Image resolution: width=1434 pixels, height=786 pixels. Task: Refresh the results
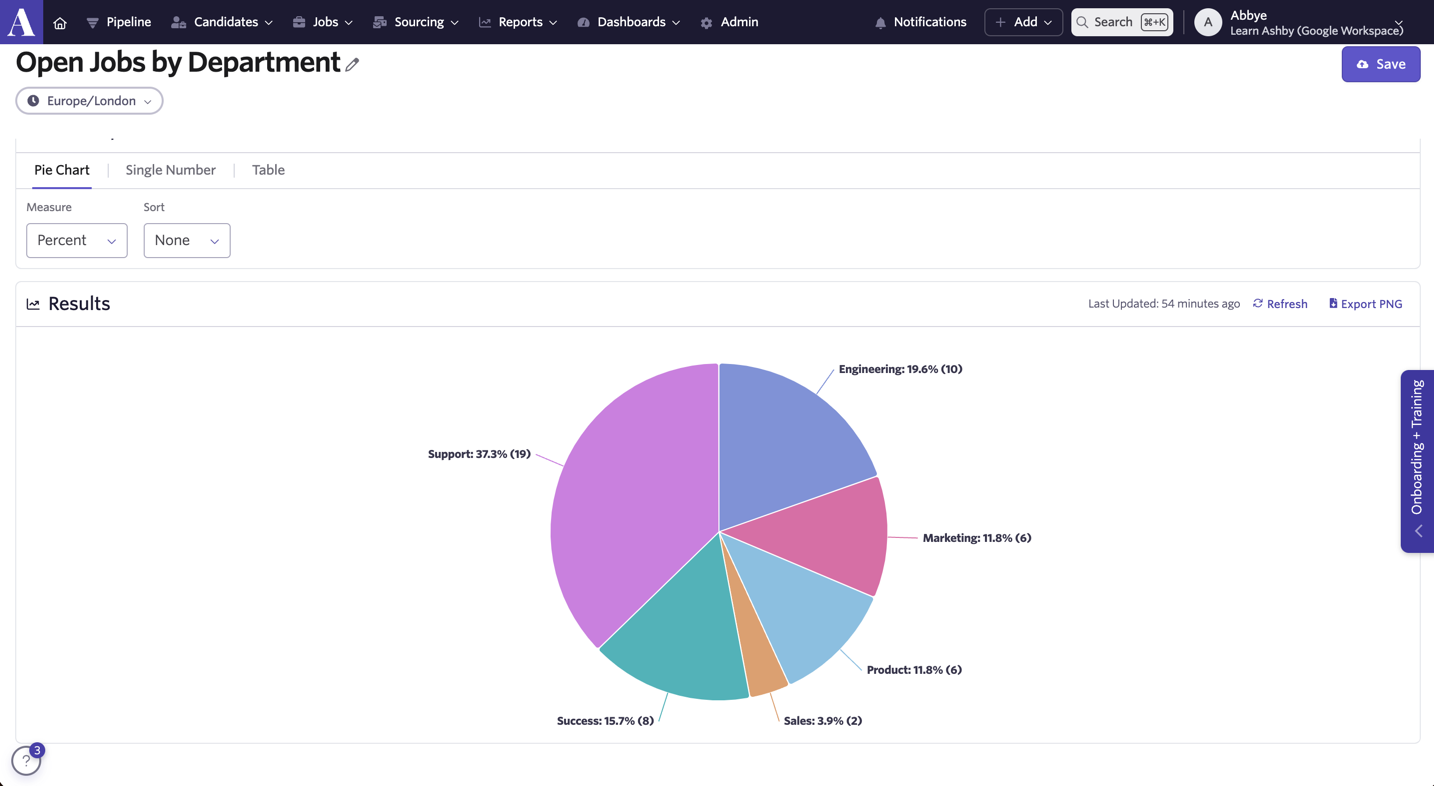1280,304
